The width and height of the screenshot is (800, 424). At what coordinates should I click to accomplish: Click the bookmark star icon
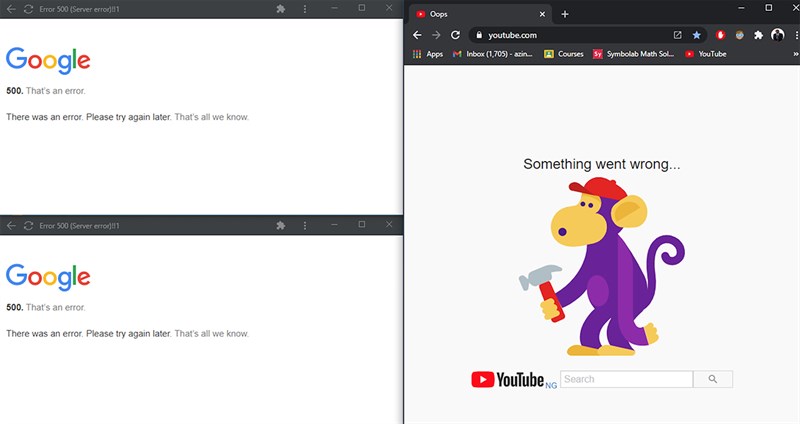(x=696, y=35)
